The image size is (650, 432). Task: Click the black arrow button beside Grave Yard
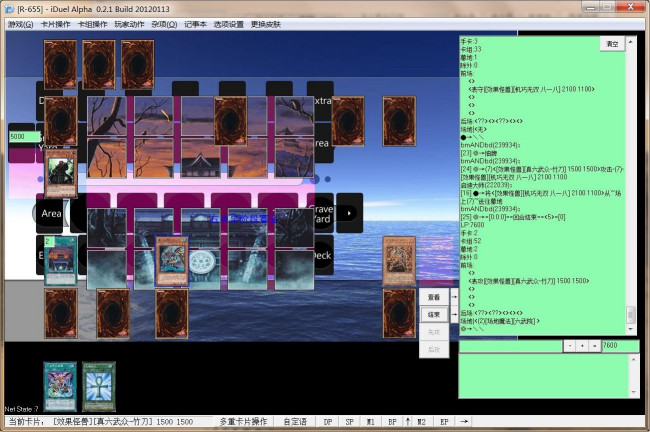349,213
